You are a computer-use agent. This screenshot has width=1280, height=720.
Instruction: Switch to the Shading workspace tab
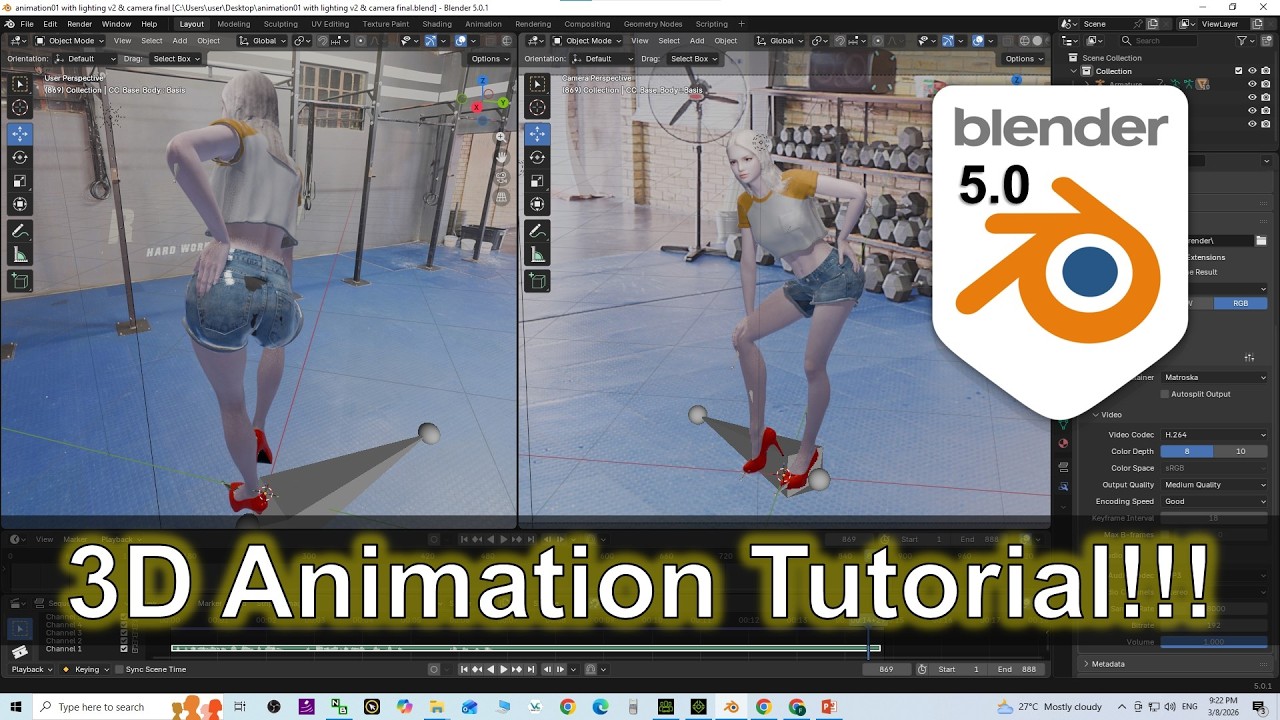point(436,23)
